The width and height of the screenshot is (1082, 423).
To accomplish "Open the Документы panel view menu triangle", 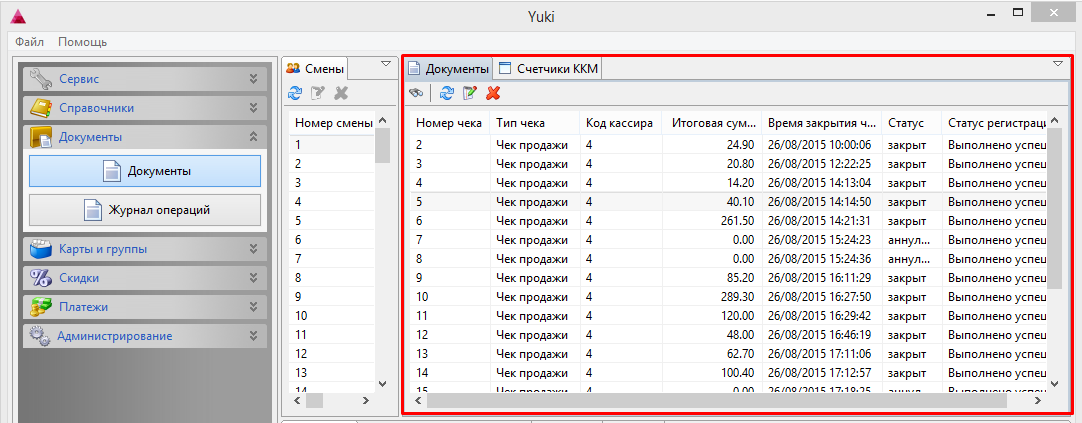I will click(x=1058, y=63).
